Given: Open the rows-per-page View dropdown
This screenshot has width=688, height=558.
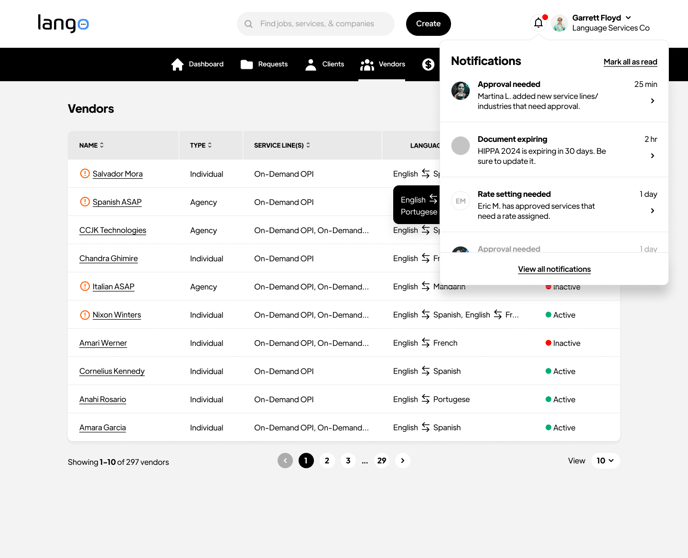Looking at the screenshot, I should coord(605,461).
